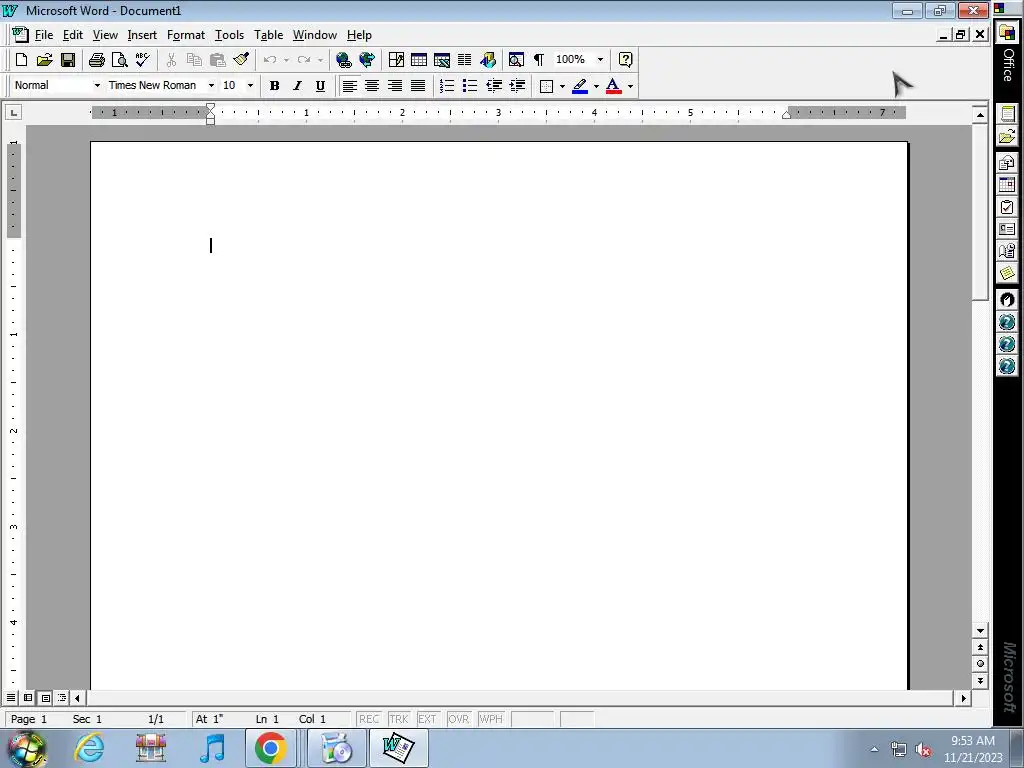
Task: Open the Insert menu
Action: click(142, 35)
